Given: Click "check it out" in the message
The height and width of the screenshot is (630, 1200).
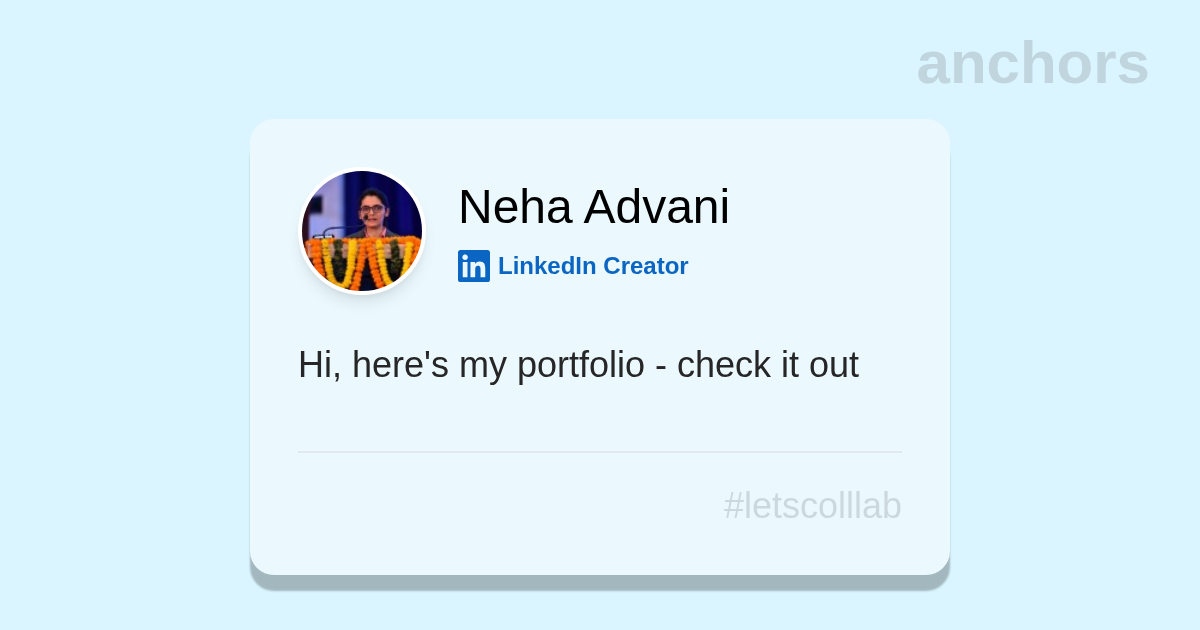Looking at the screenshot, I should pyautogui.click(x=767, y=365).
